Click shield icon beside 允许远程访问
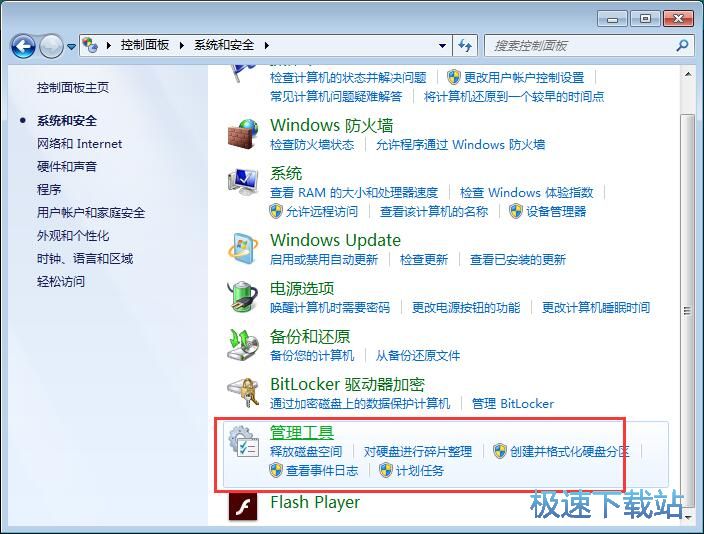 coord(276,211)
